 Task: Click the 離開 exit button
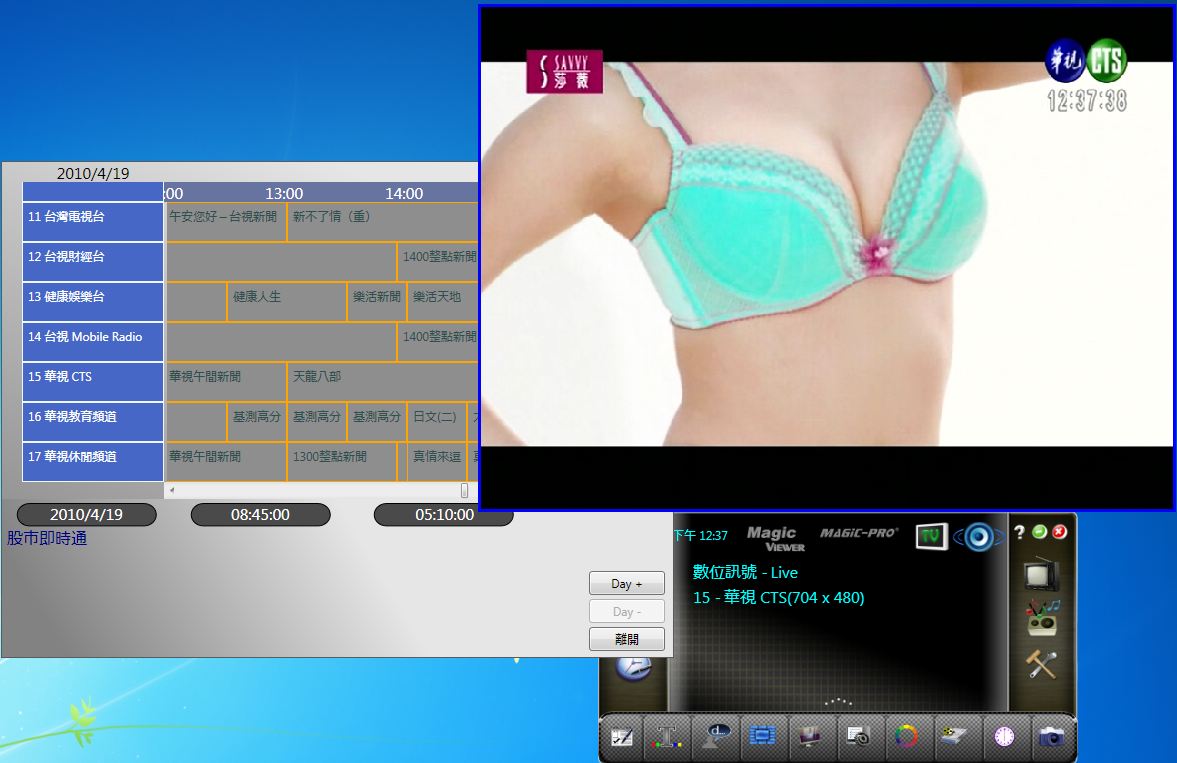[627, 639]
